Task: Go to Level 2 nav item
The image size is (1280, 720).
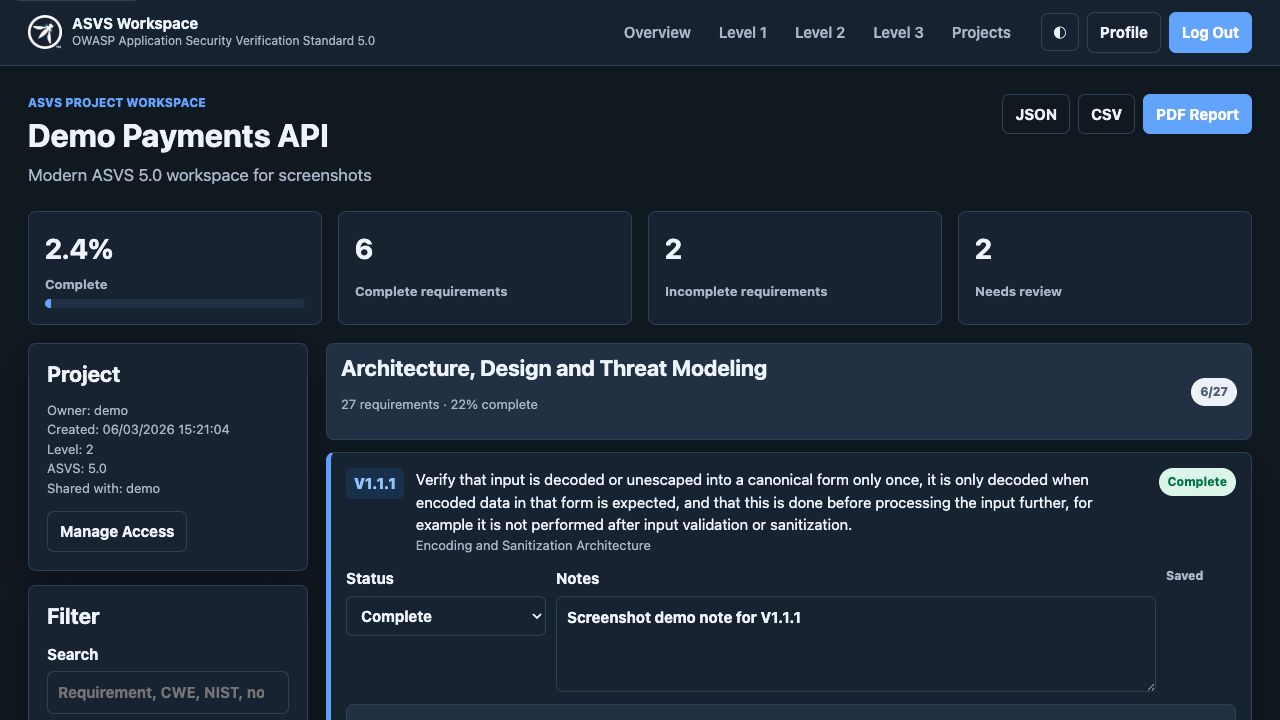Action: pyautogui.click(x=820, y=32)
